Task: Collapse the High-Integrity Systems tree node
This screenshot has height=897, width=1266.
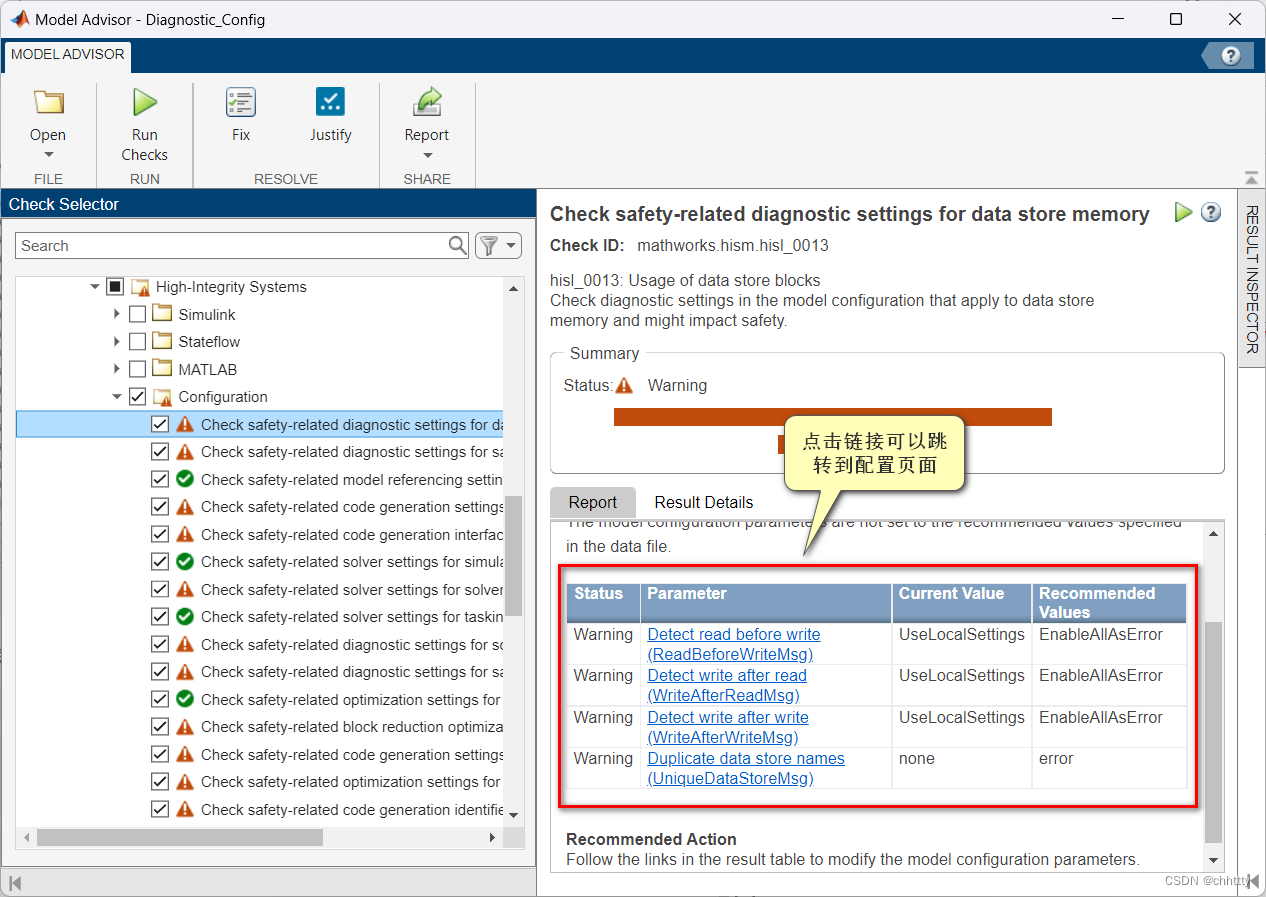Action: [95, 287]
